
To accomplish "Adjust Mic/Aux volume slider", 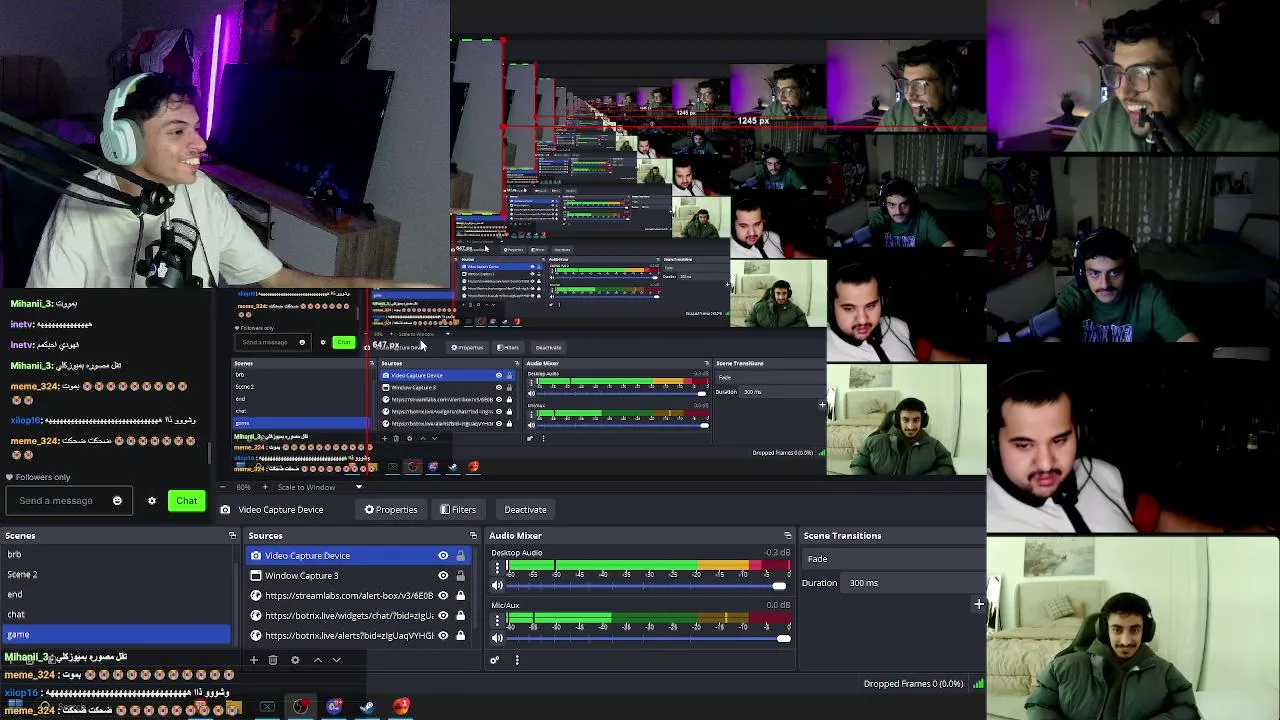I will tap(647, 638).
